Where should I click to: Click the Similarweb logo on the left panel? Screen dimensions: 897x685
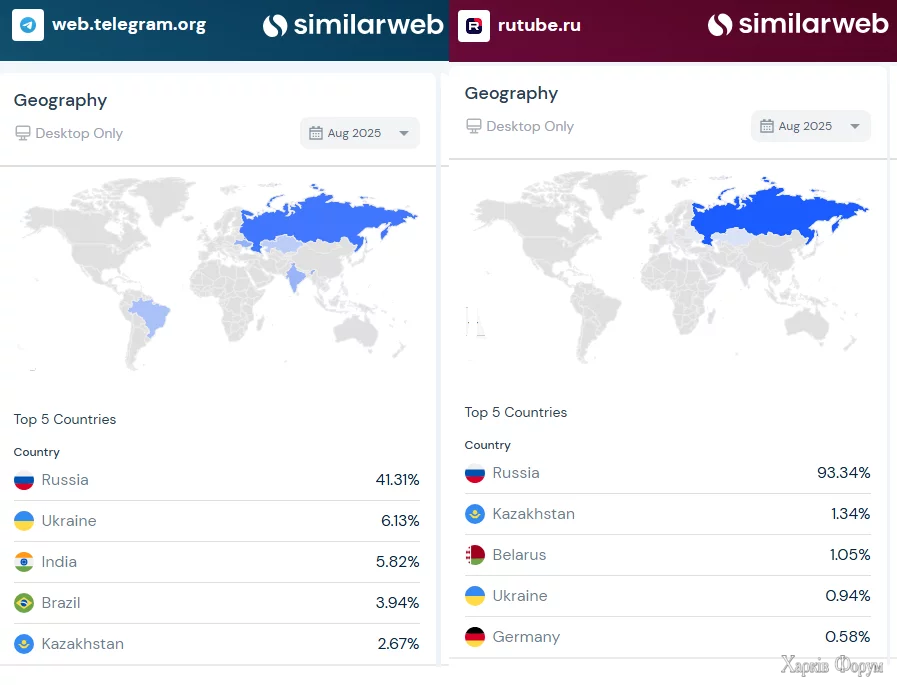tap(353, 25)
